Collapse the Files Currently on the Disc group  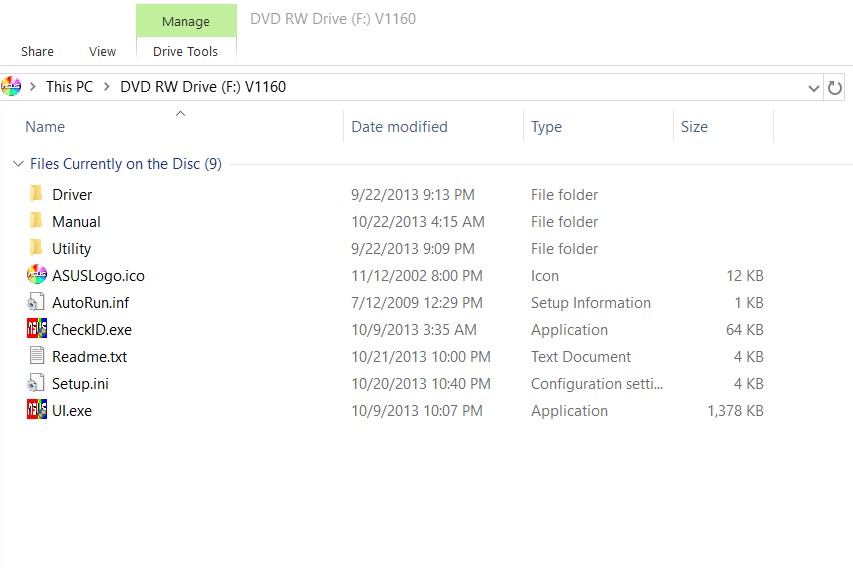tap(18, 164)
